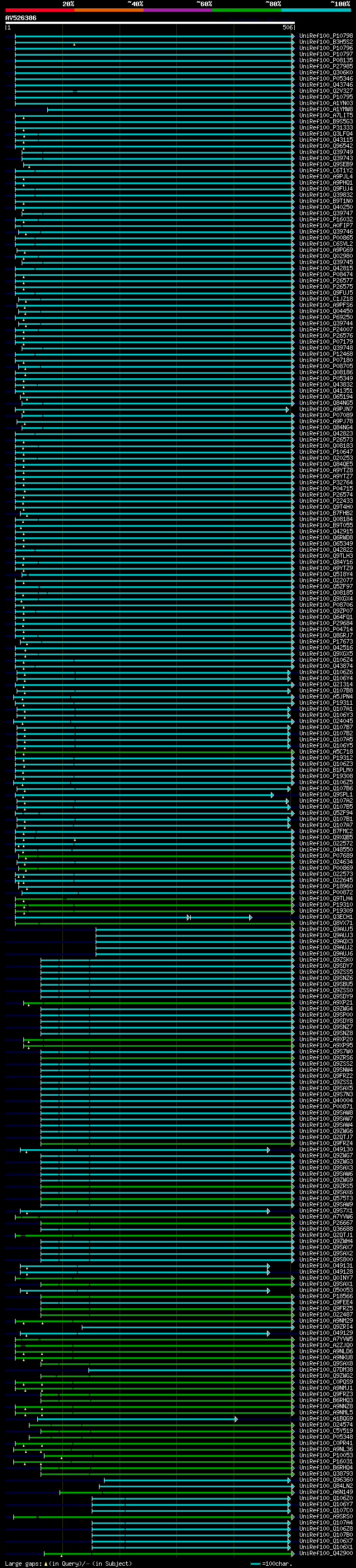Select hit label UniRef100_P31333
The width and height of the screenshot is (356, 1568).
pos(326,128)
